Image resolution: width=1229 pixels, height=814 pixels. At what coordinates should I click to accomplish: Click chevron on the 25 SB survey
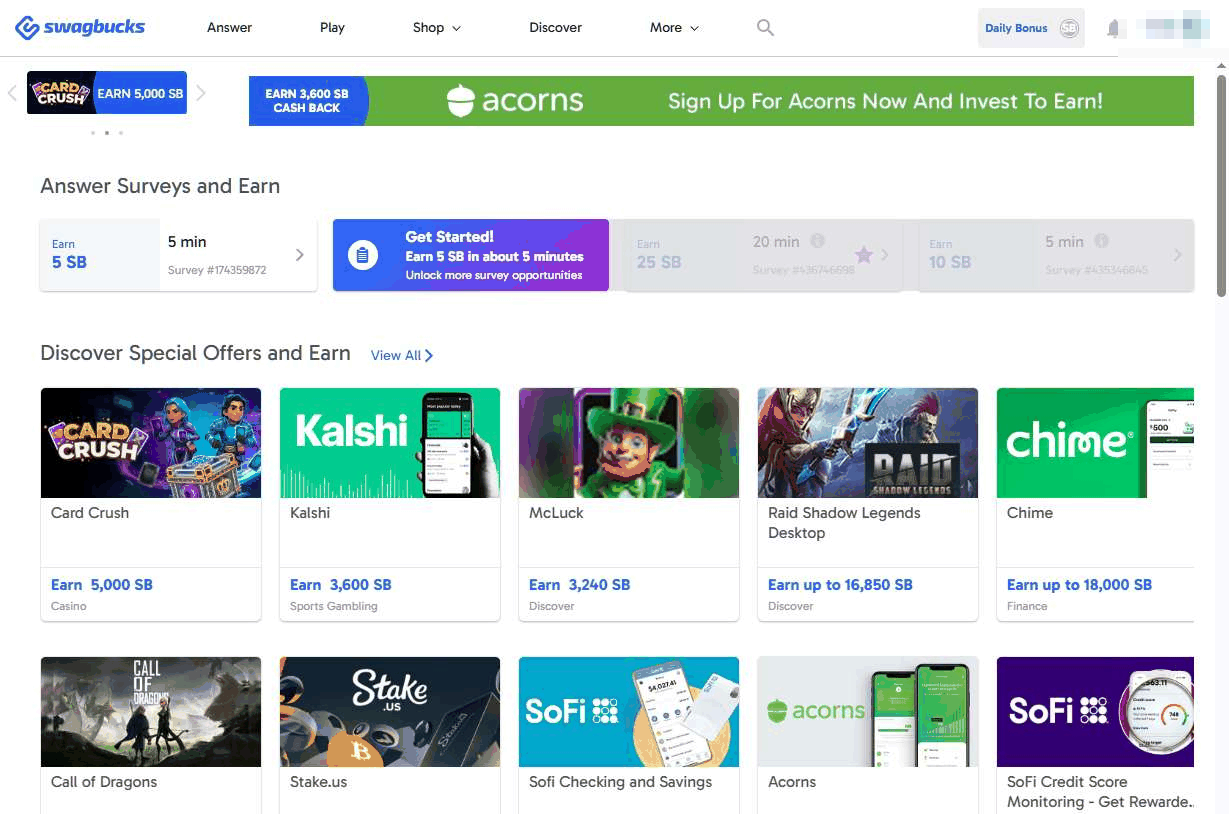pyautogui.click(x=885, y=255)
